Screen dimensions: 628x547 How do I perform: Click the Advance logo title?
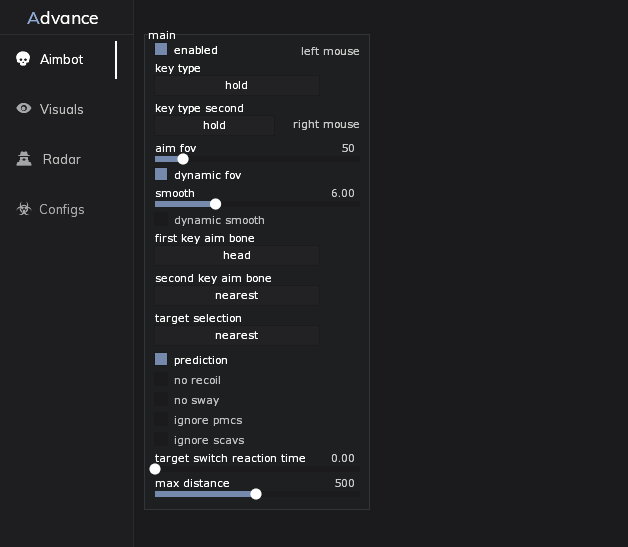63,18
